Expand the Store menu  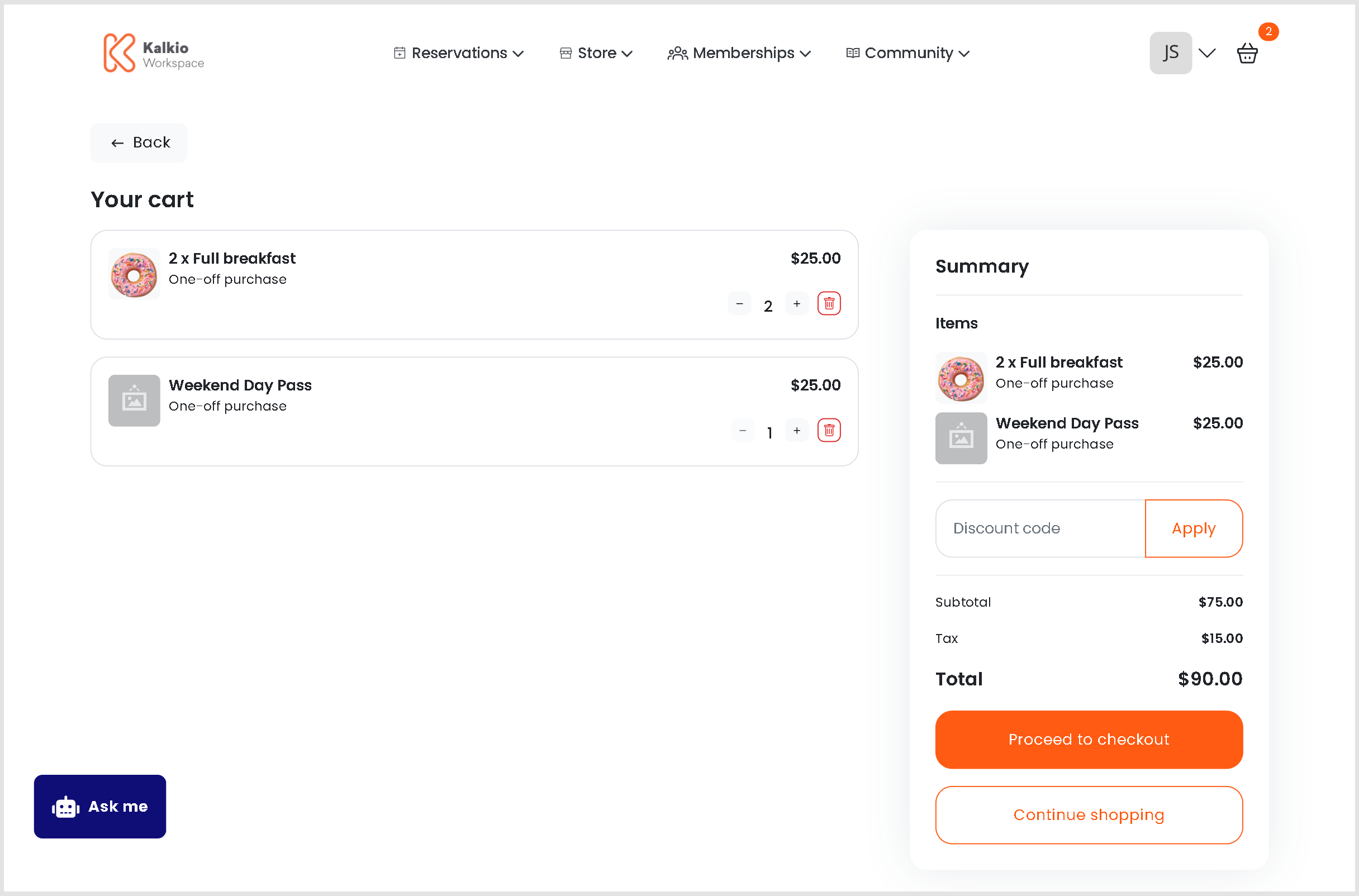[x=596, y=53]
